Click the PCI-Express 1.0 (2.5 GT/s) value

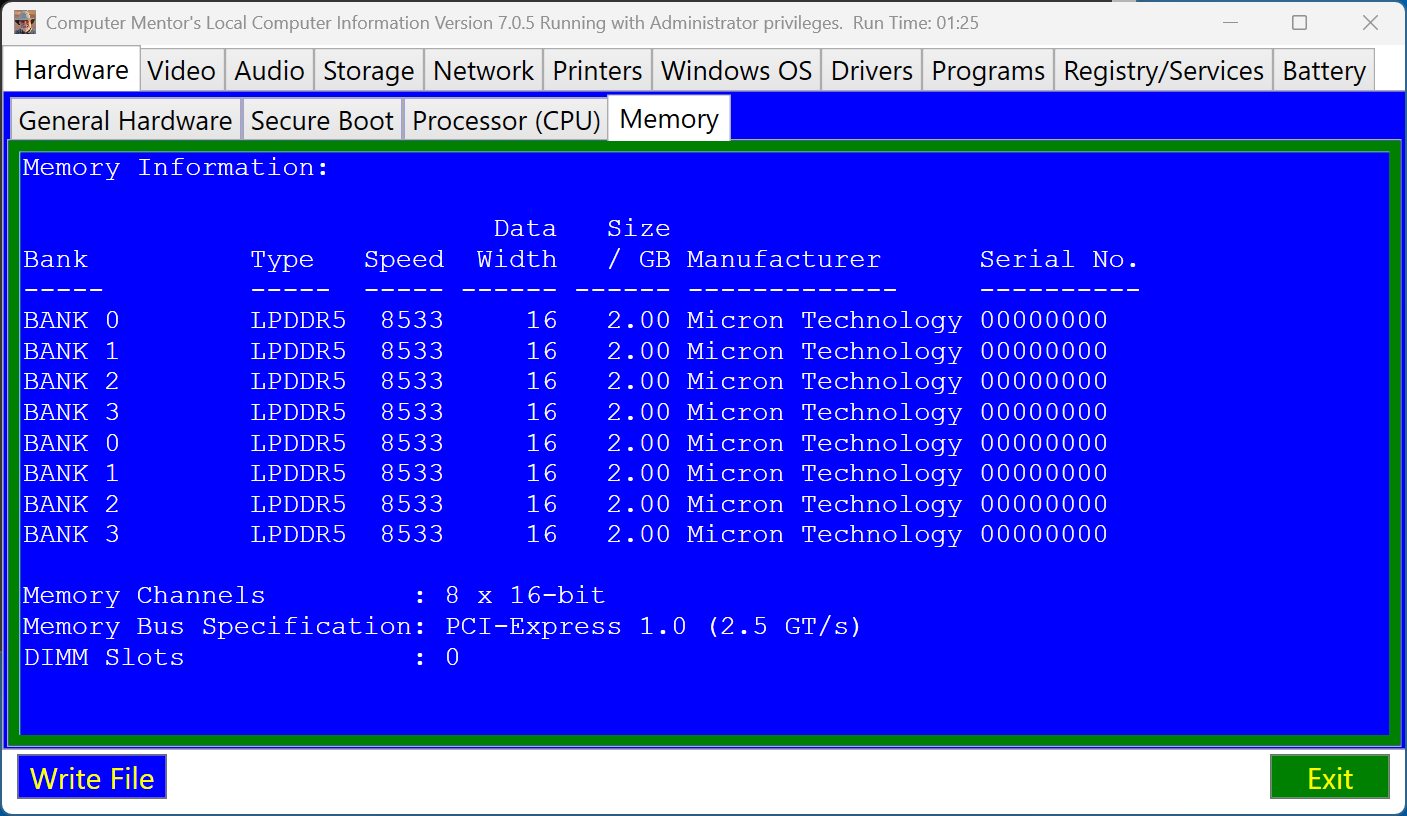653,627
